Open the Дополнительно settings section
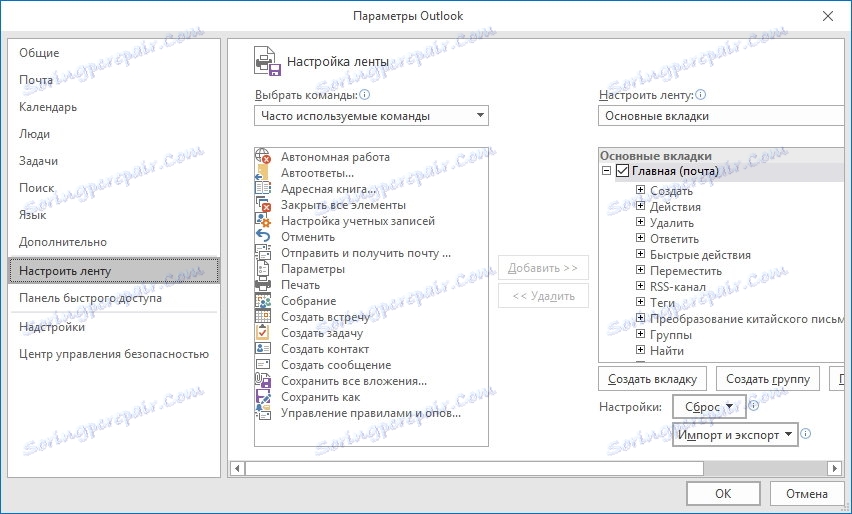This screenshot has width=852, height=514. 62,242
